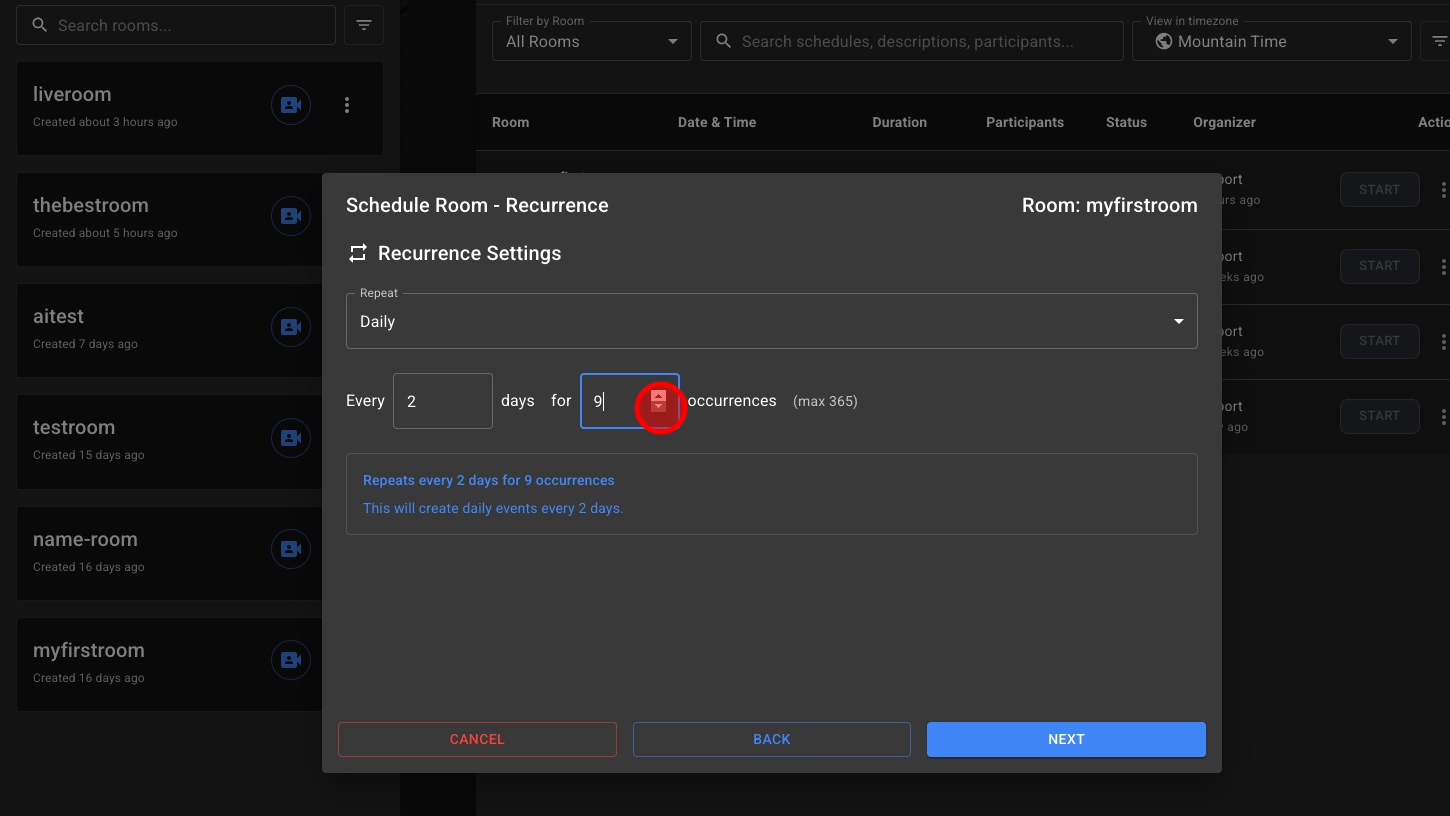
Task: Click the Every days interval field
Action: click(442, 401)
